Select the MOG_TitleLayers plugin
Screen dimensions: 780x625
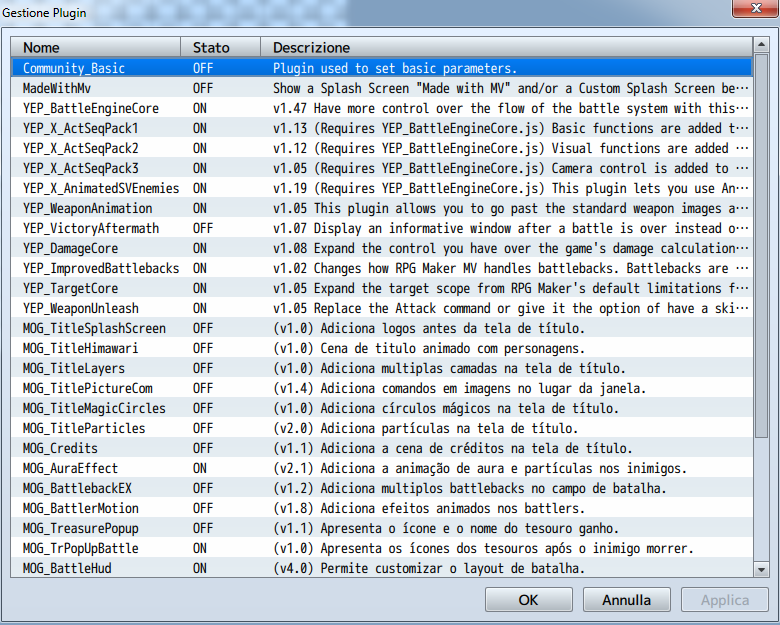coord(382,368)
